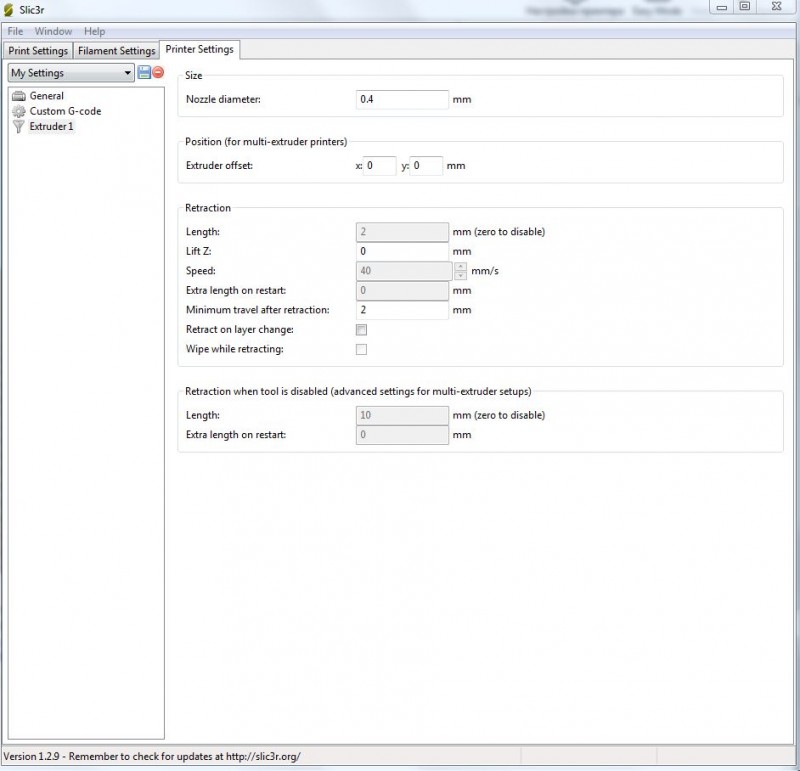Click Minimum travel after retraction field
The height and width of the screenshot is (771, 800).
[402, 310]
